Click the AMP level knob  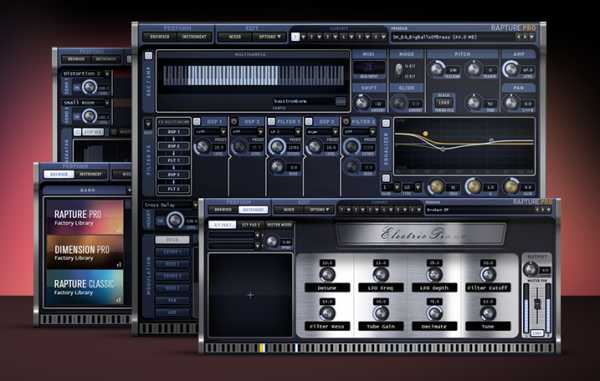coord(510,69)
